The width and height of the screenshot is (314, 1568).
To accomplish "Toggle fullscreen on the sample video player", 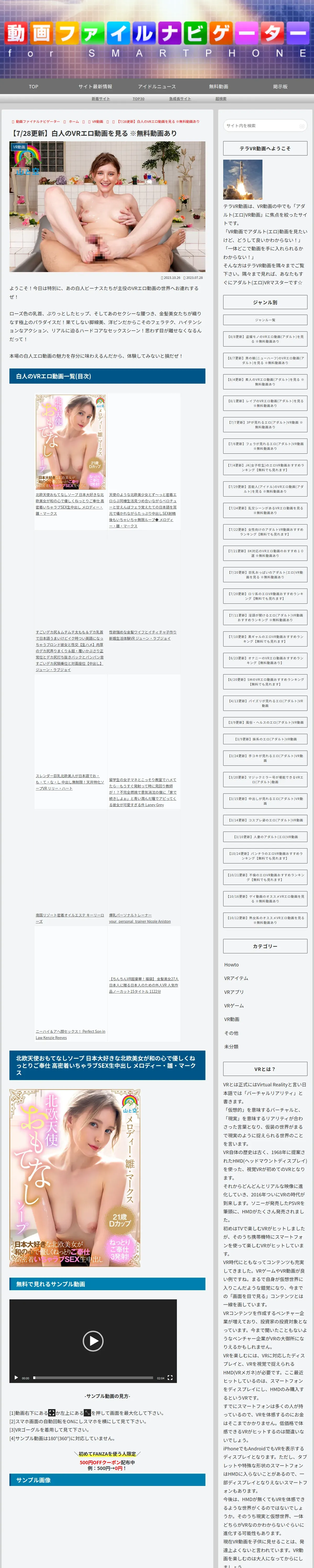I will (170, 1377).
